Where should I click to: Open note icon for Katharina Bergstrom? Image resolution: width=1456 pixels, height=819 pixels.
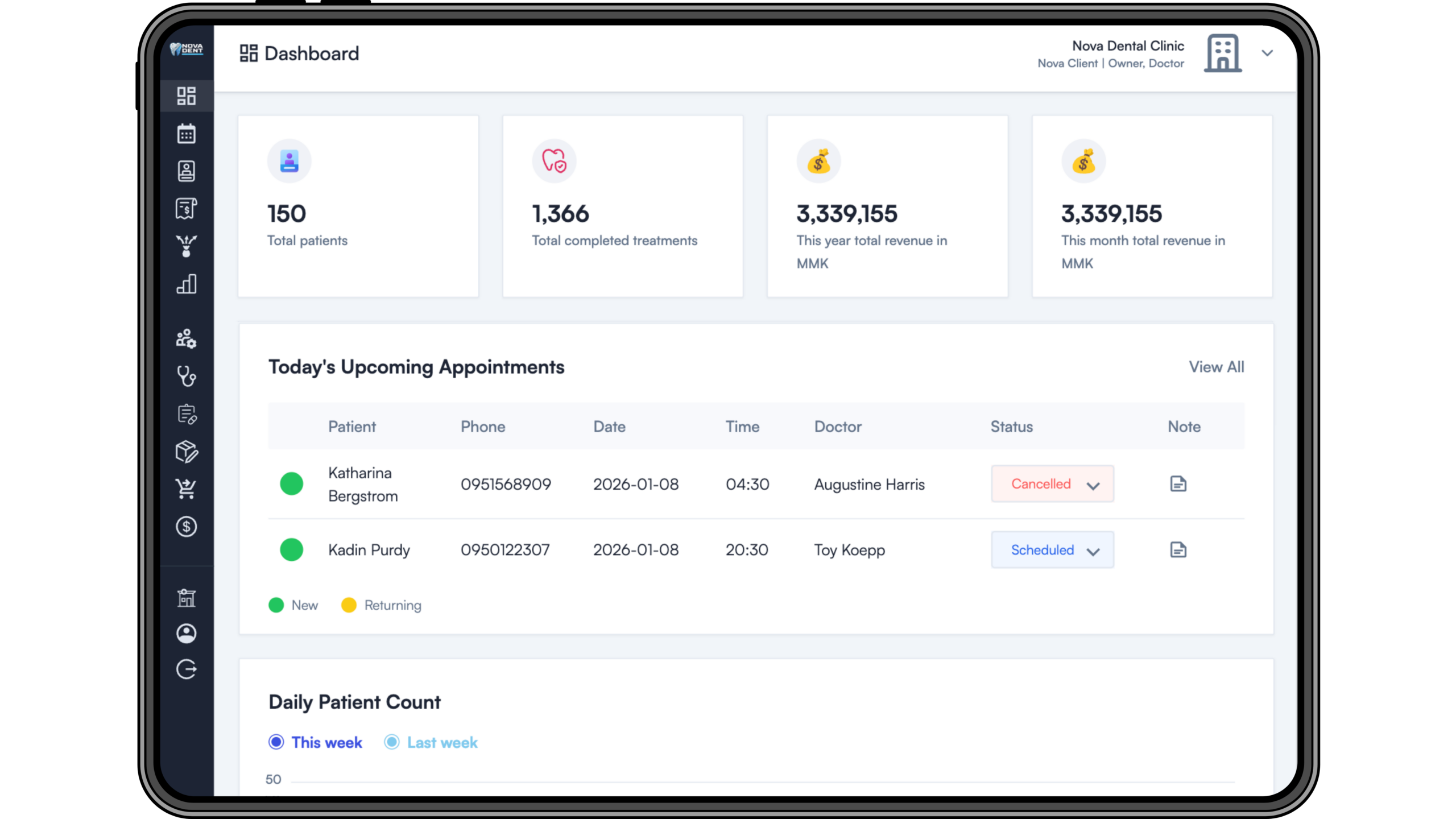point(1178,484)
